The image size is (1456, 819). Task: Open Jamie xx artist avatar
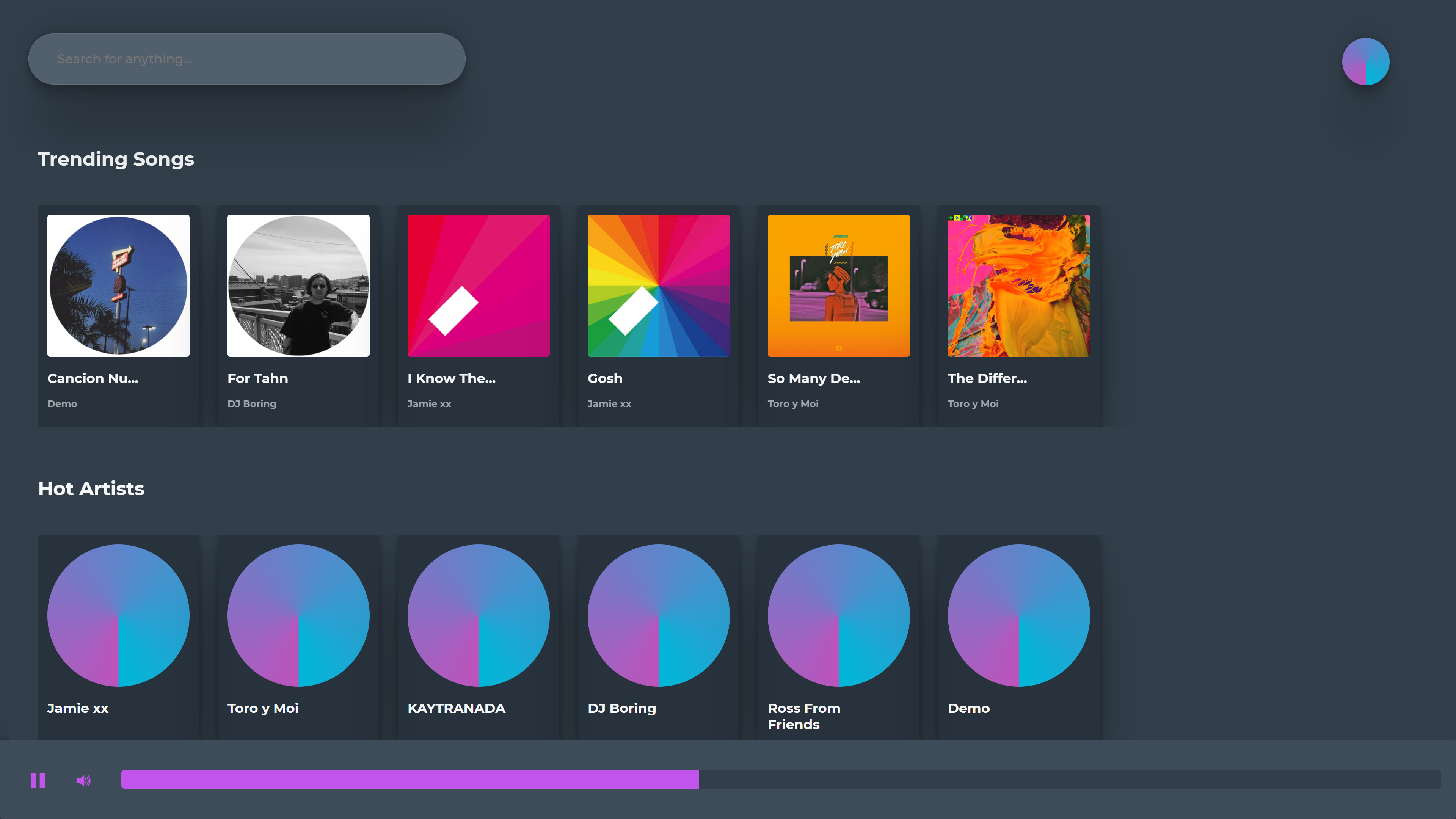118,615
